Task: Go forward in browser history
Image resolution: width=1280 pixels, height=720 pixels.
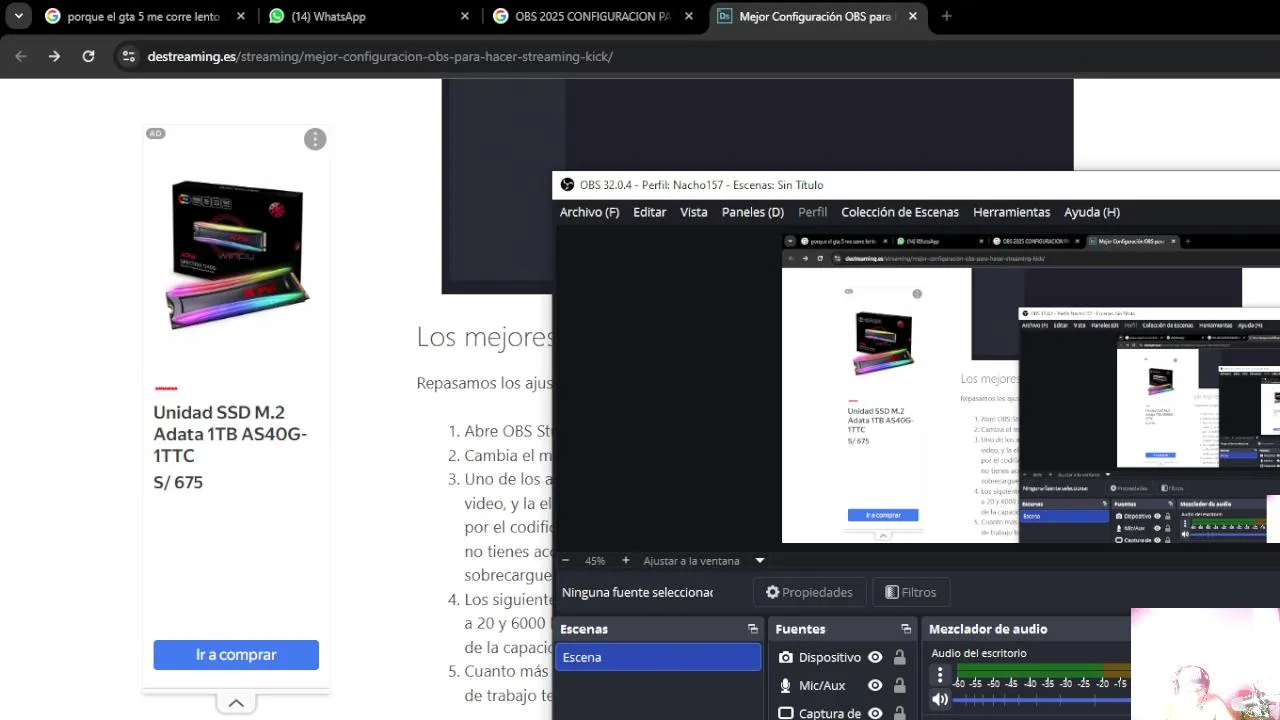Action: [x=55, y=56]
